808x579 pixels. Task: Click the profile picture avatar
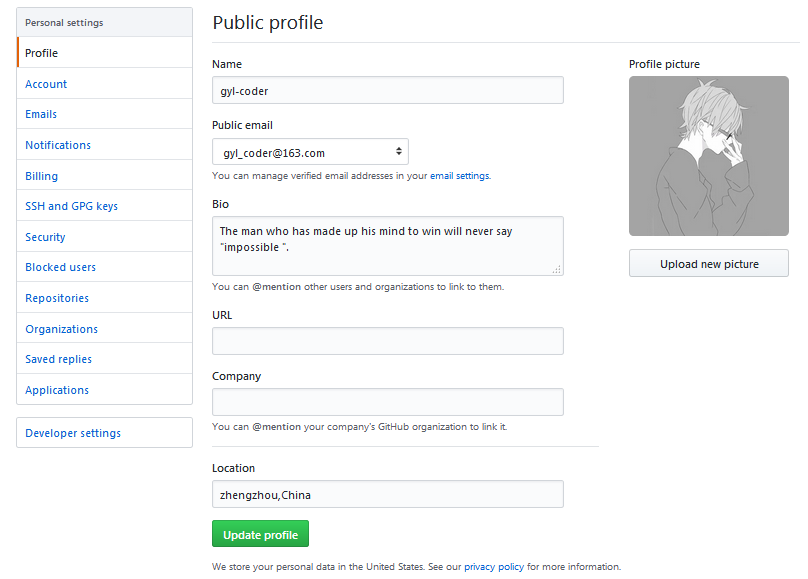[708, 156]
